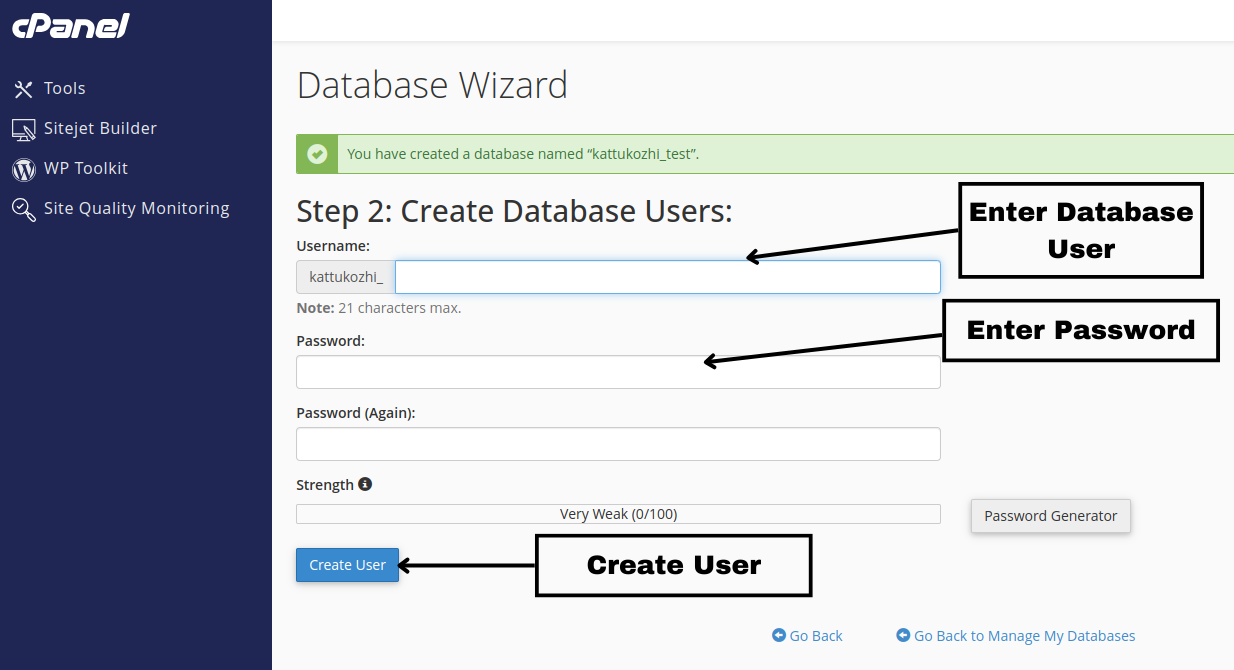Open the Tools menu item

(65, 89)
